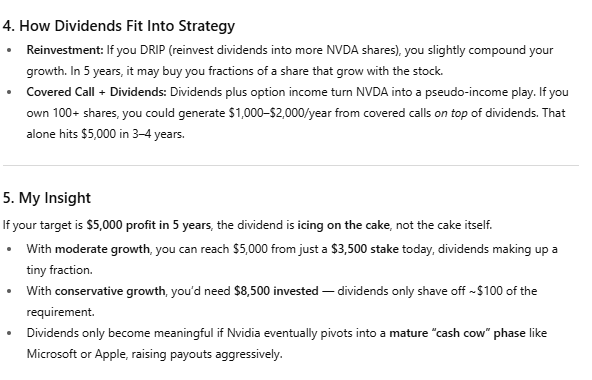The height and width of the screenshot is (380, 592).
Task: Click the bold "$3,500 stake" text
Action: 365,249
